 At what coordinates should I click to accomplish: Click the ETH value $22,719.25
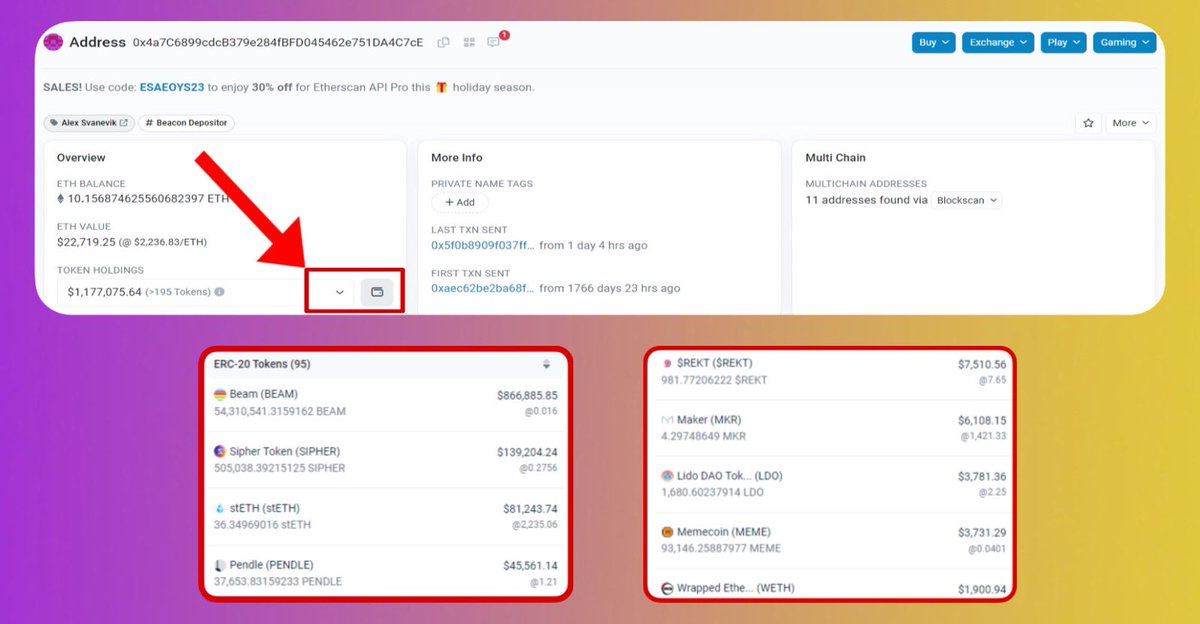click(x=85, y=241)
